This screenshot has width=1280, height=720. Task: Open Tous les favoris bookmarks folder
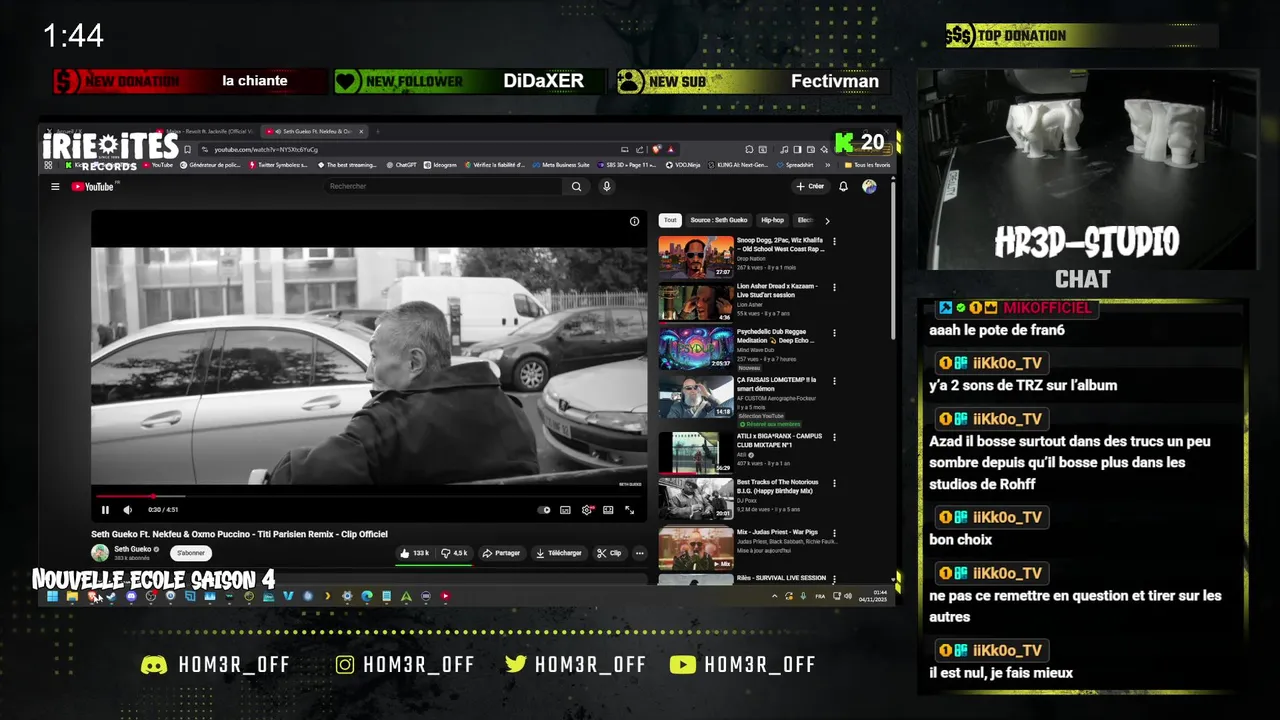[x=868, y=165]
